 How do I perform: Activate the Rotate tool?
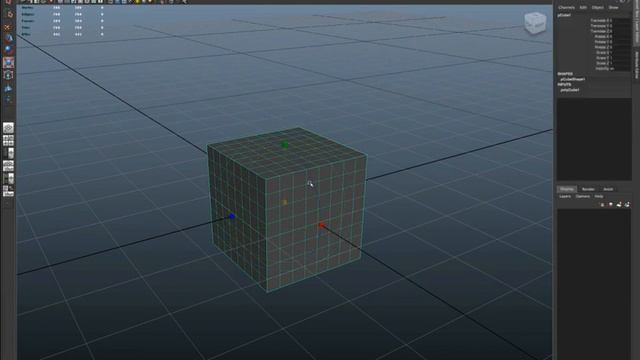[x=9, y=49]
